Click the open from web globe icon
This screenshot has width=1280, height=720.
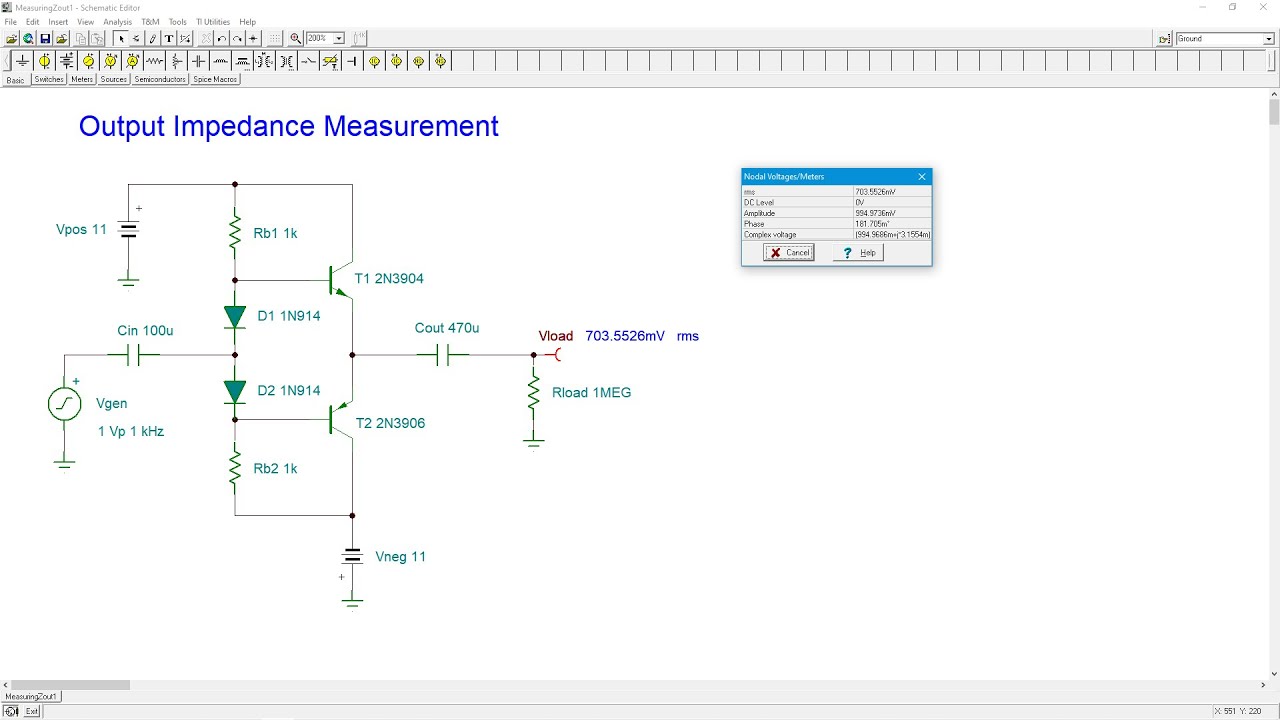[28, 38]
